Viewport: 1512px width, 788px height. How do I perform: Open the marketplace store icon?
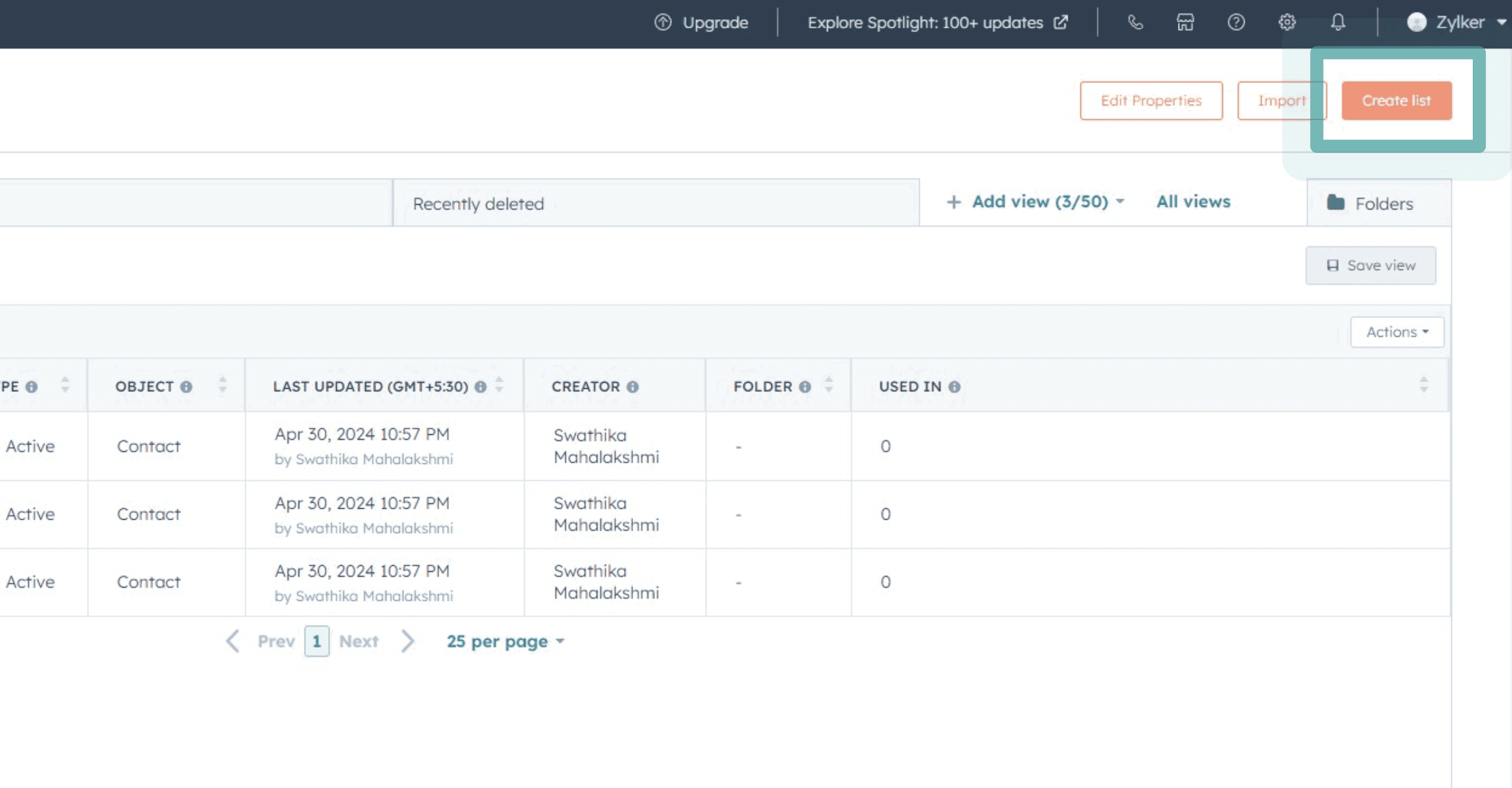click(1185, 22)
